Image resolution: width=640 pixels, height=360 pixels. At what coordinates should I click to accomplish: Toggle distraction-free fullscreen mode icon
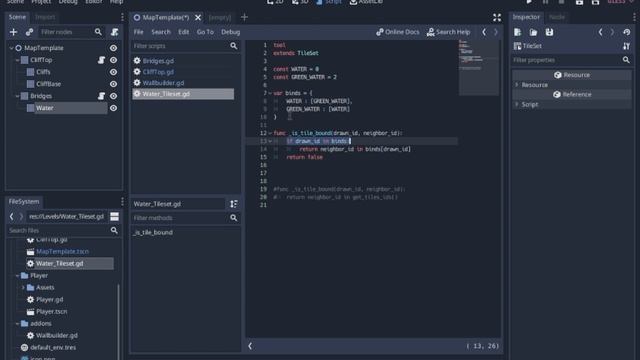pos(497,17)
